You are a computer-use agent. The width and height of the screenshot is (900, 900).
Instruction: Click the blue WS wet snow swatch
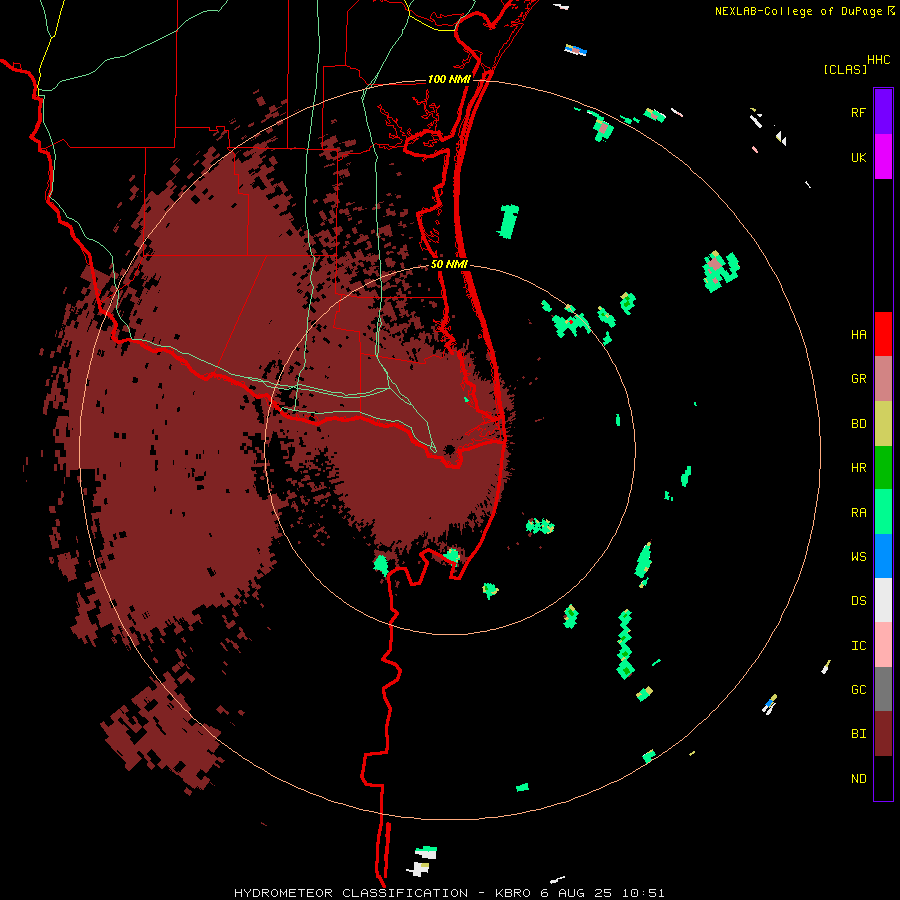click(883, 556)
